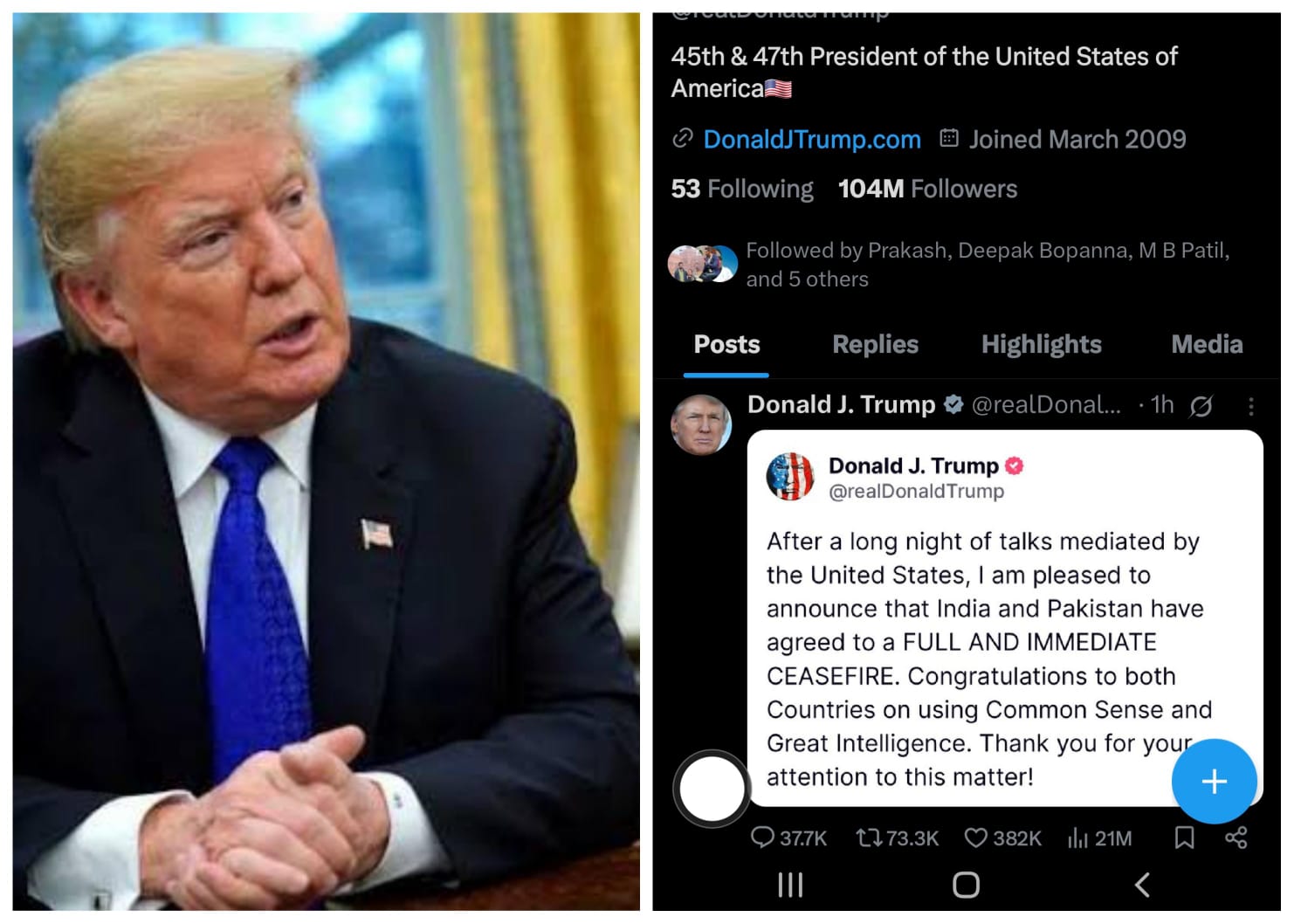Tap the reply comment icon showing 37.7K

[x=762, y=838]
